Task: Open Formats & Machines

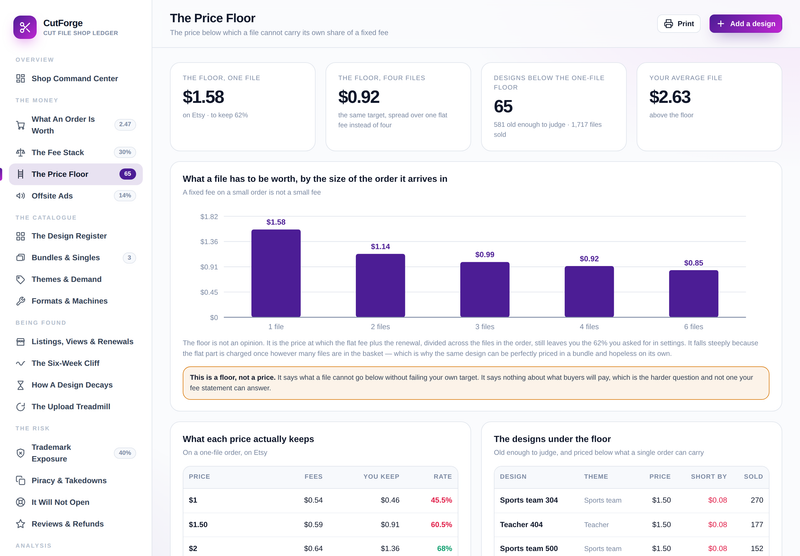Action: [x=76, y=301]
